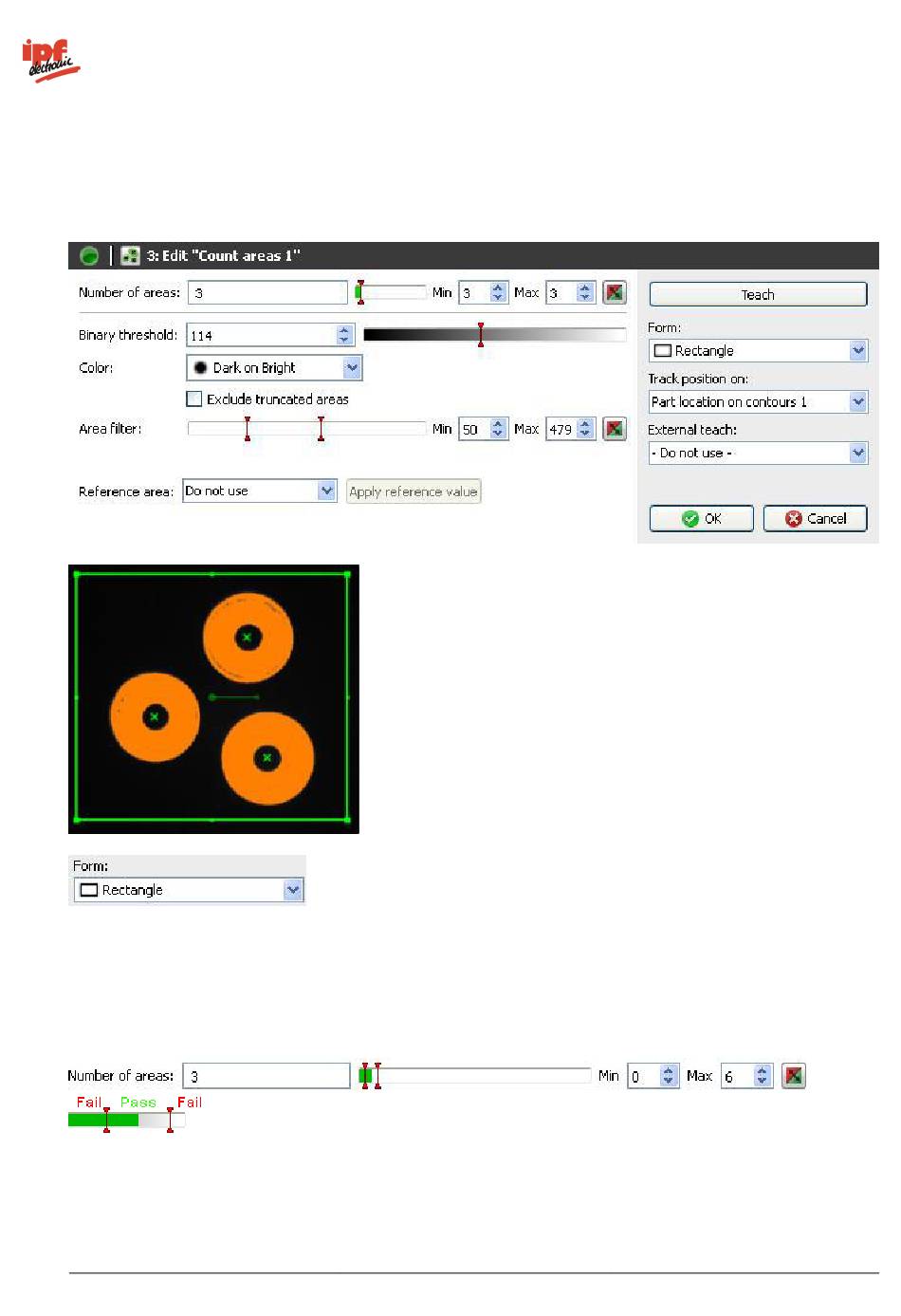Click the reset icon next to Number of areas Max 3

click(x=615, y=292)
